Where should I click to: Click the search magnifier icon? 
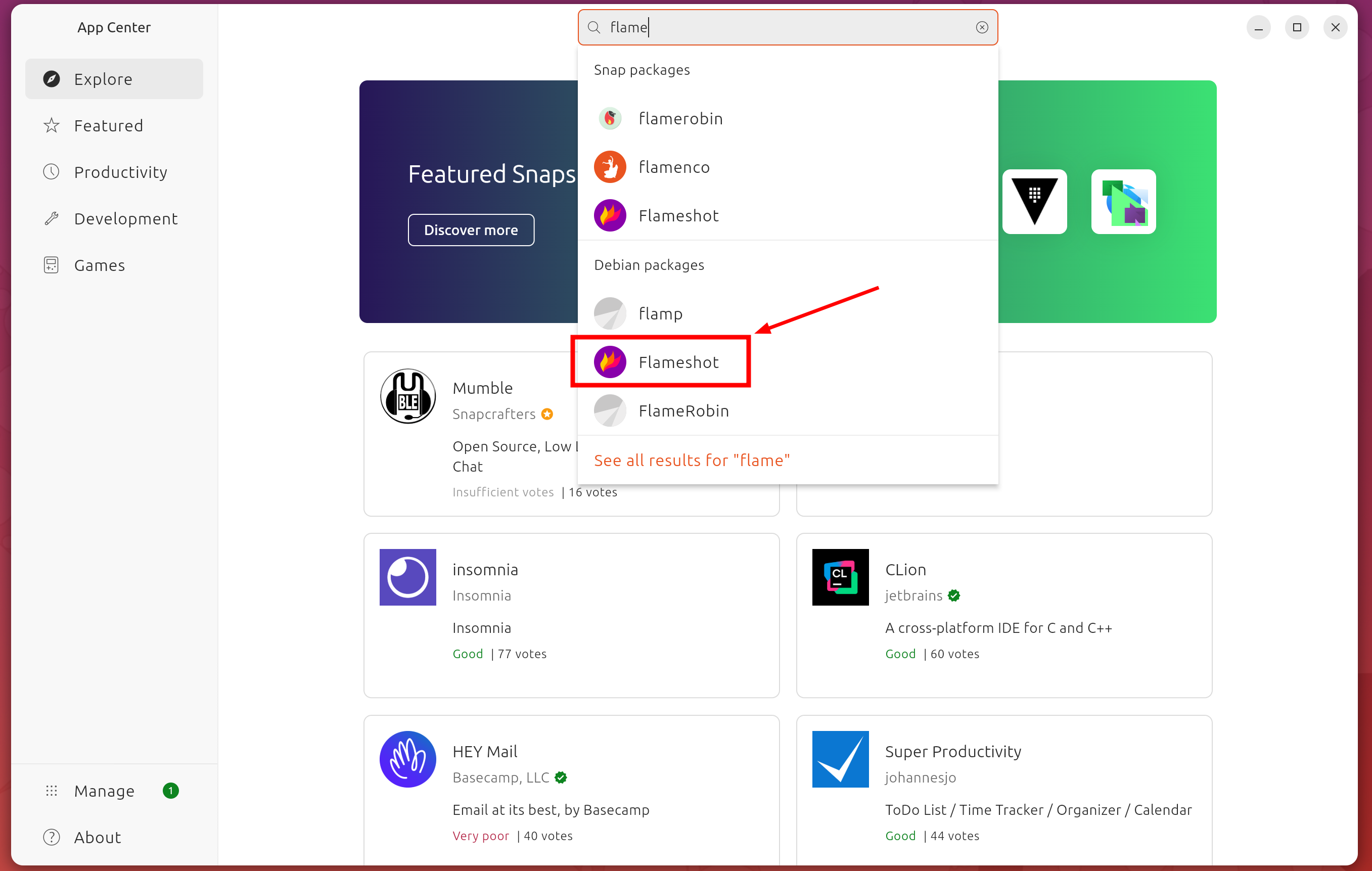point(593,27)
